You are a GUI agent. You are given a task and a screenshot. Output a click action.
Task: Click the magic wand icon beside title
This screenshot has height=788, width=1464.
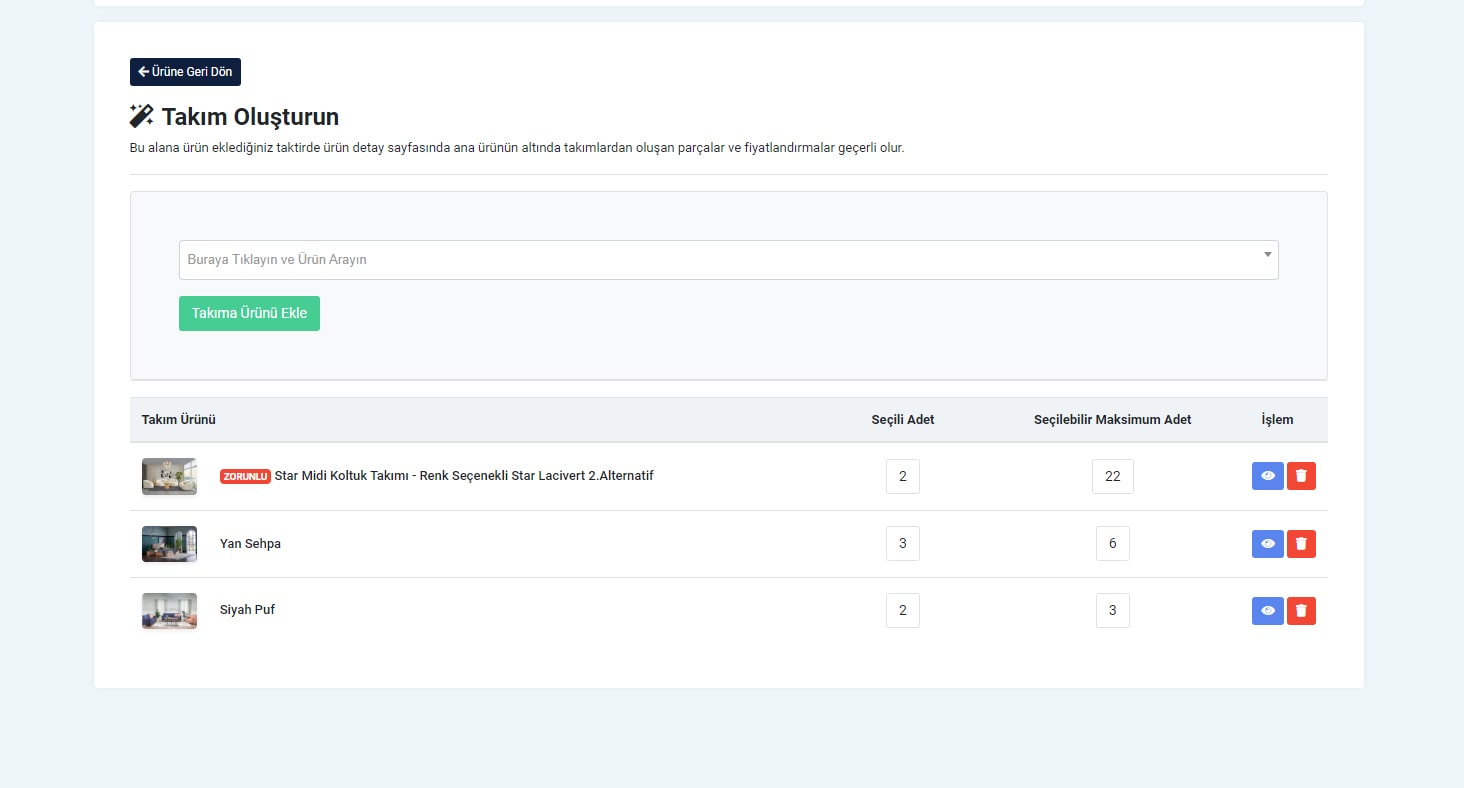(142, 117)
